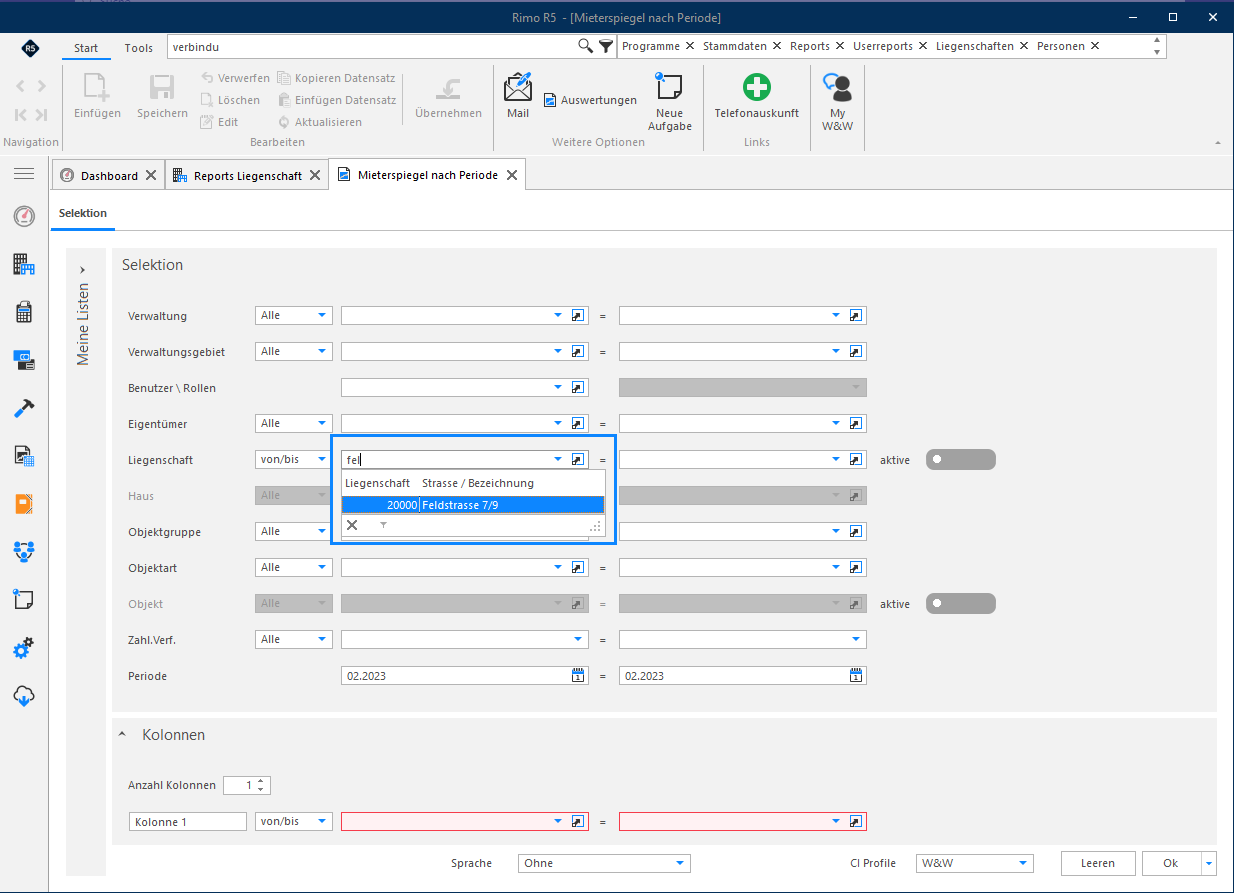Open lookup button for Verwaltung from-field

coord(578,316)
